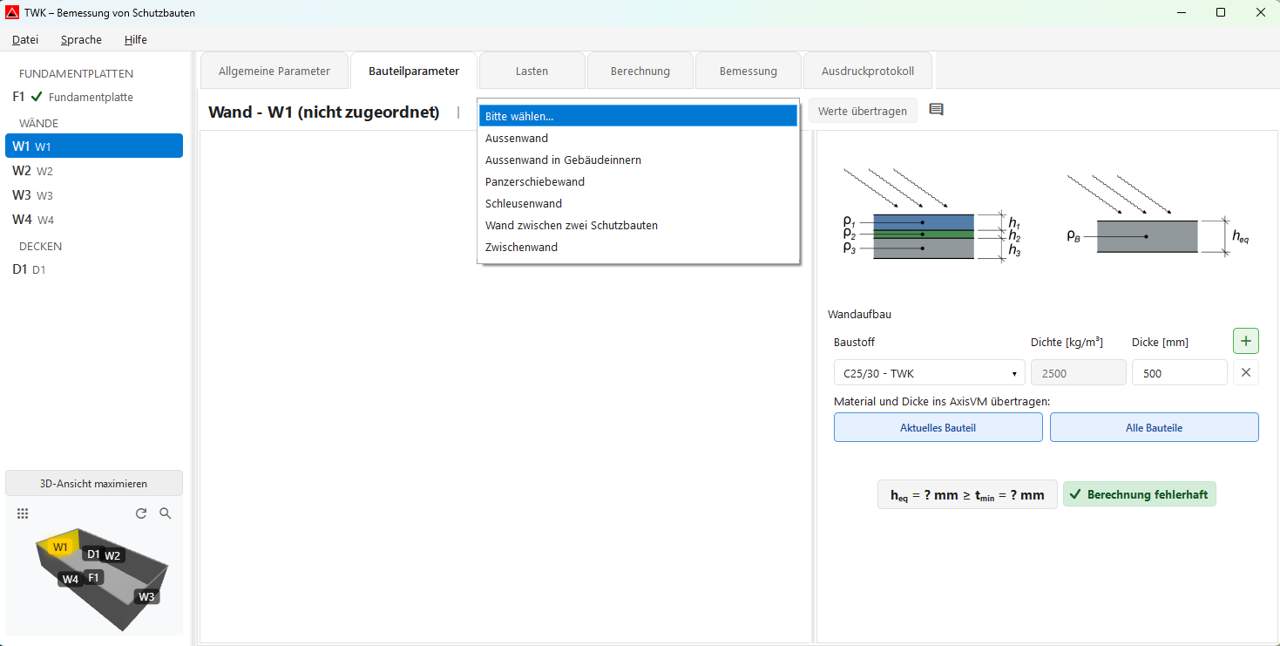This screenshot has height=646, width=1280.
Task: Remove the C25/30 layer using the X icon
Action: click(x=1245, y=372)
